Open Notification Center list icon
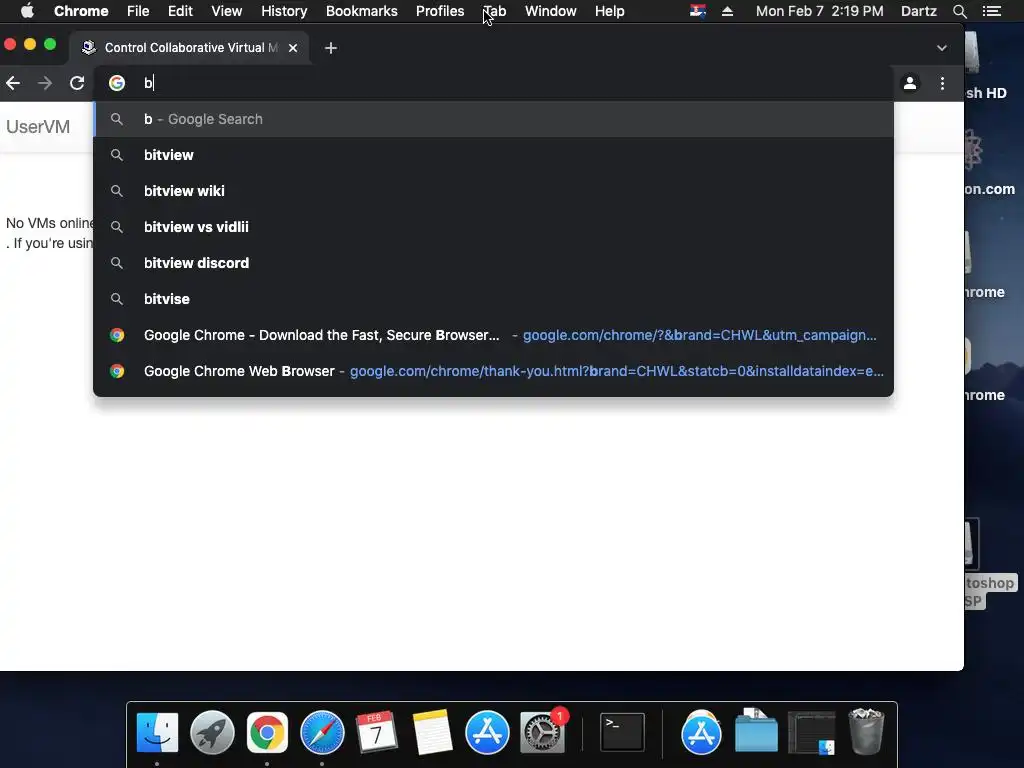The image size is (1024, 768). click(x=991, y=11)
